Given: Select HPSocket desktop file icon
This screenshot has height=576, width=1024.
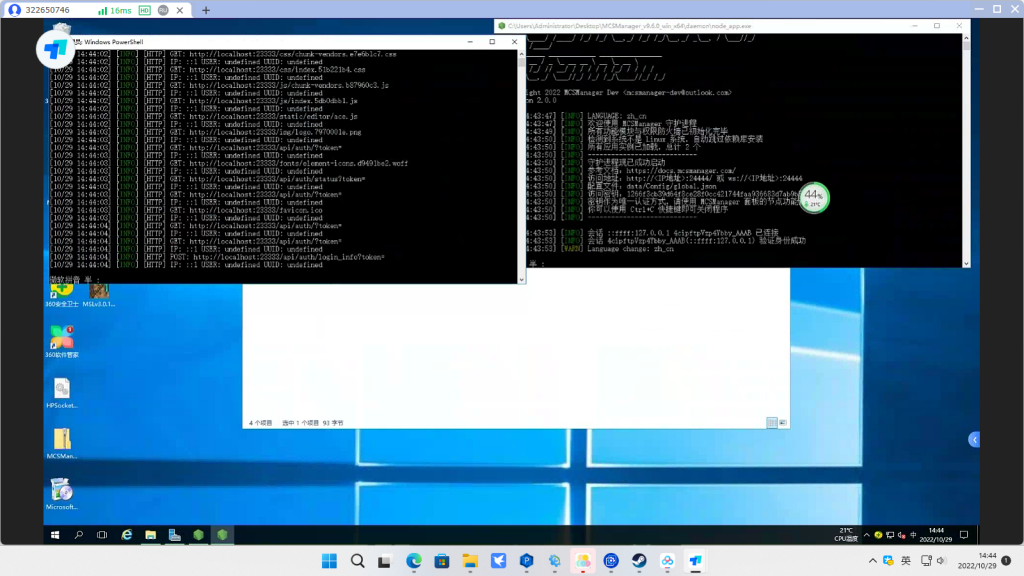Looking at the screenshot, I should click(x=61, y=393).
